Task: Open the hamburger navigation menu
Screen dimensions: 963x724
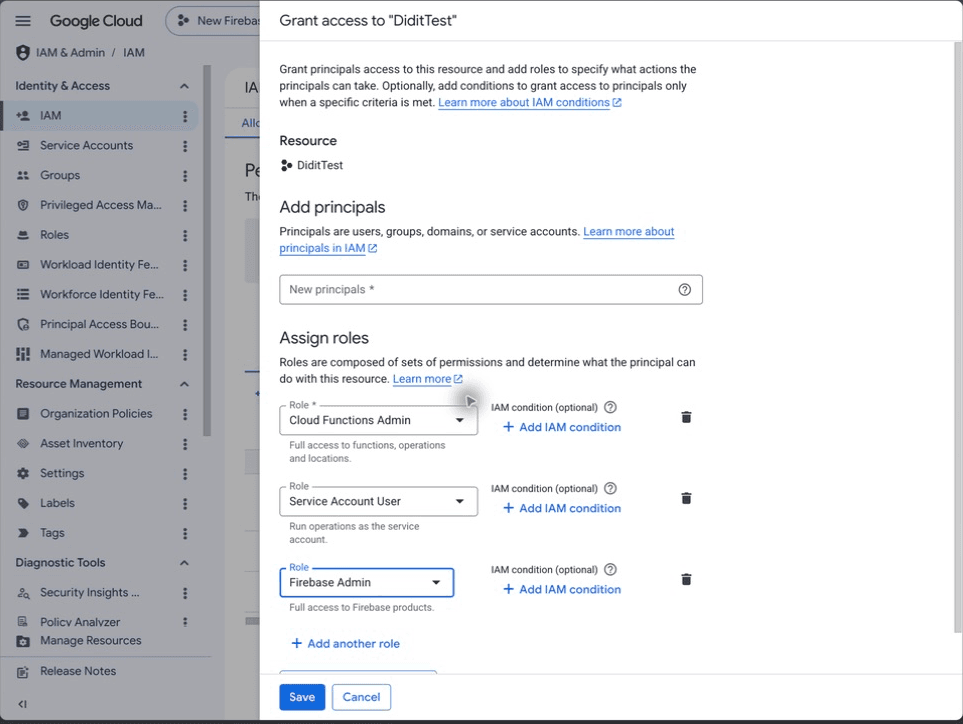Action: (23, 21)
